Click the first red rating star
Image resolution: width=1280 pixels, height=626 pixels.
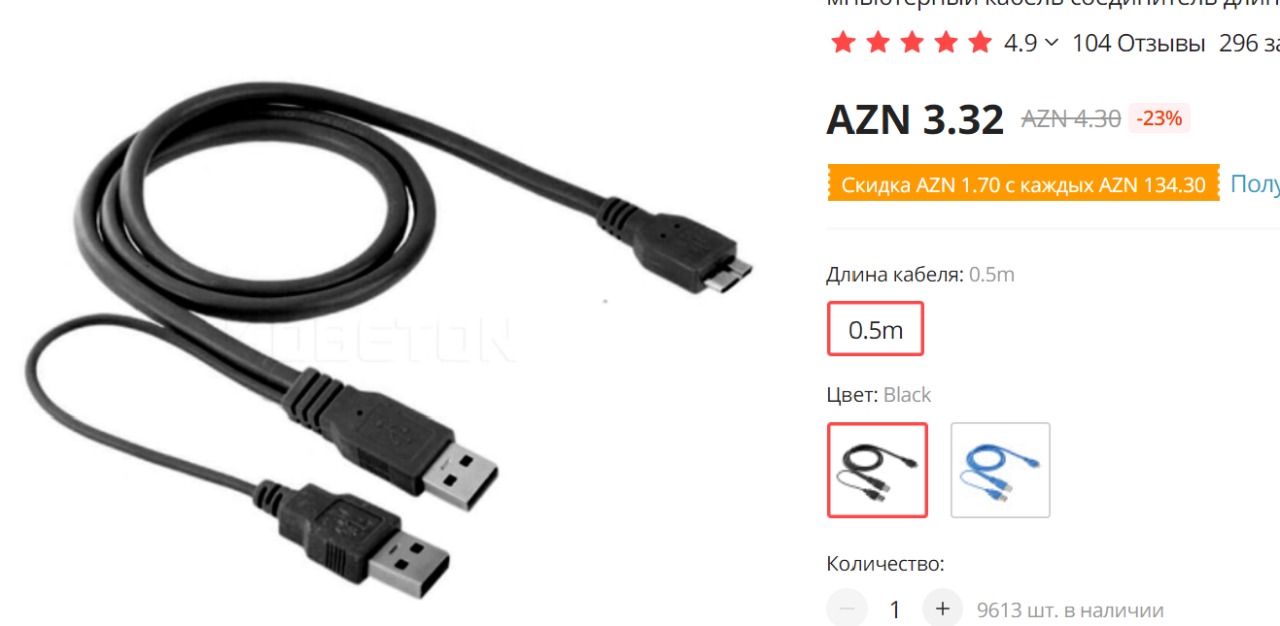(843, 43)
